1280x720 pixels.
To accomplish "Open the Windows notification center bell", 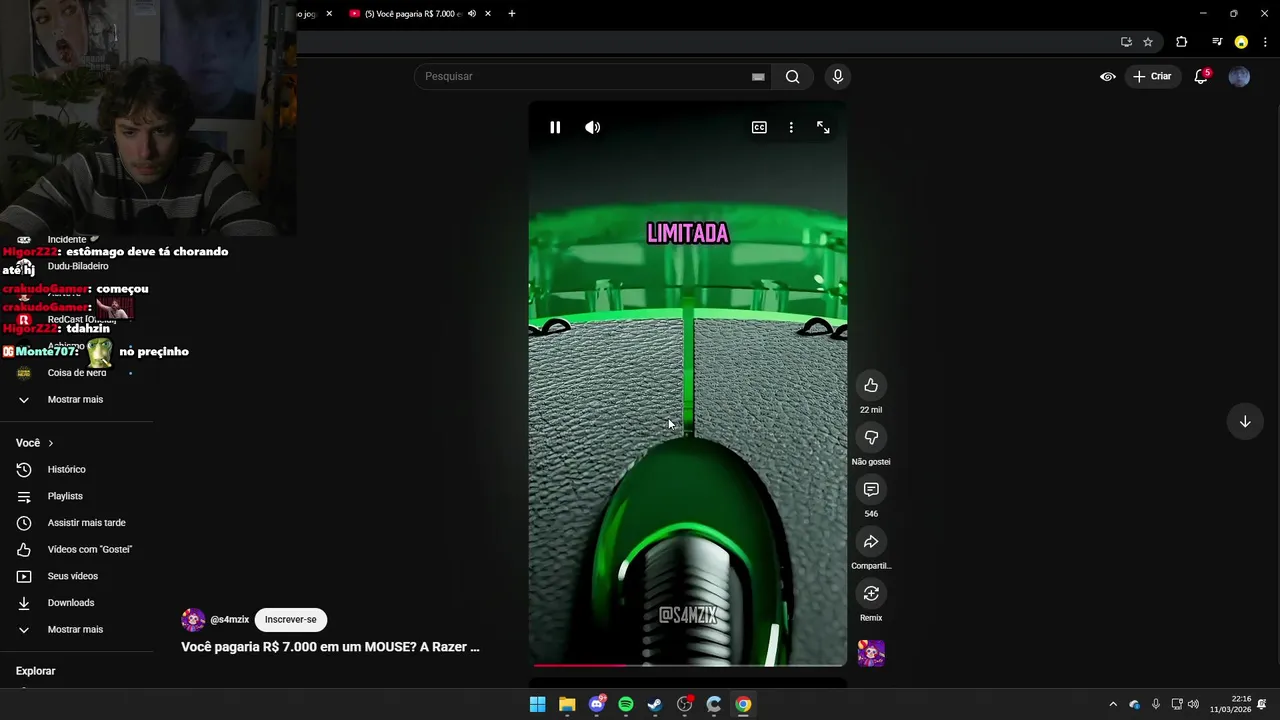I will [x=1263, y=704].
